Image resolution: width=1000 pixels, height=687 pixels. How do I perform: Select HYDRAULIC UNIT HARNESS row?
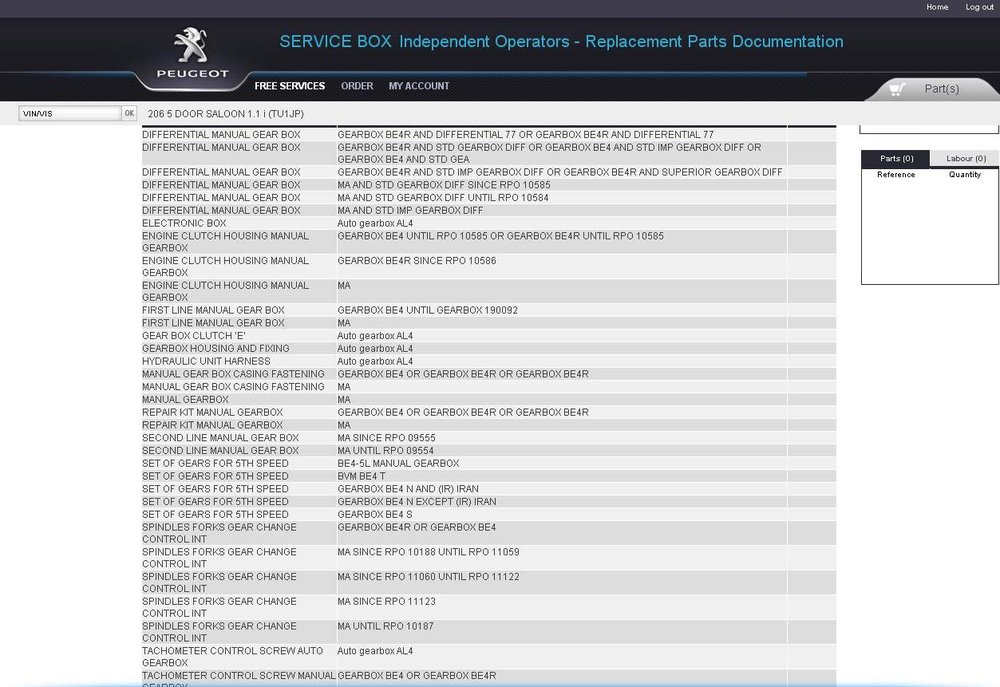(x=489, y=361)
